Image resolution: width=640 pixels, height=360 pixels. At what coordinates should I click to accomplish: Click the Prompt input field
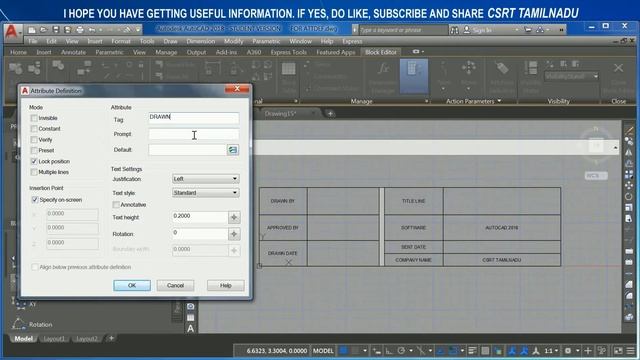click(193, 134)
